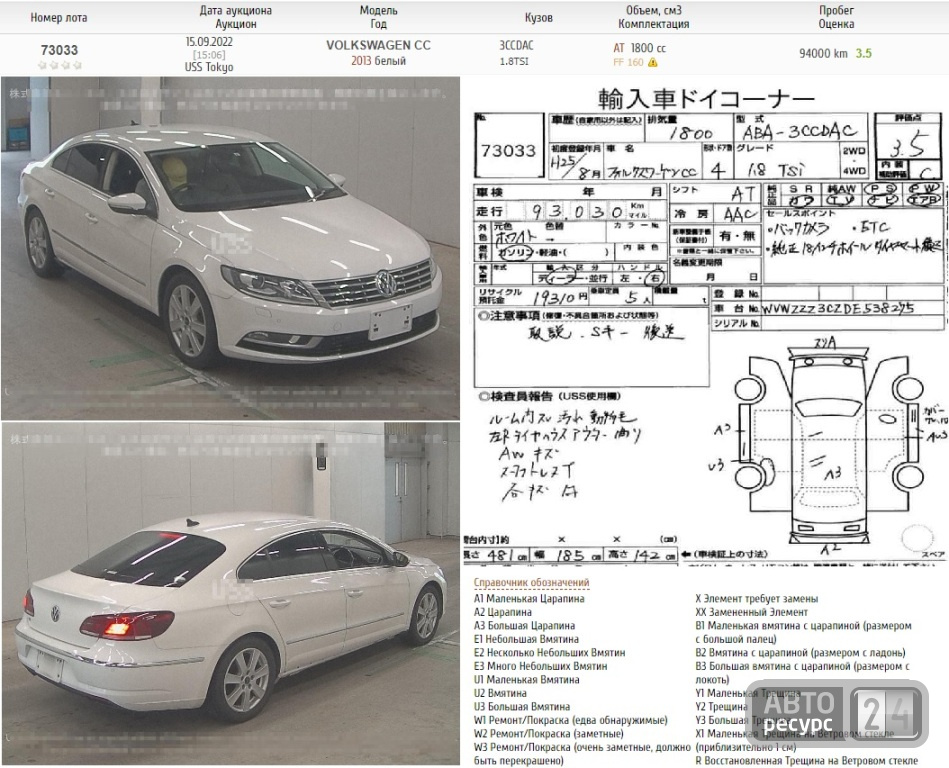Click the warning triangle icon beside FF 160
Image resolution: width=949 pixels, height=768 pixels.
(652, 62)
